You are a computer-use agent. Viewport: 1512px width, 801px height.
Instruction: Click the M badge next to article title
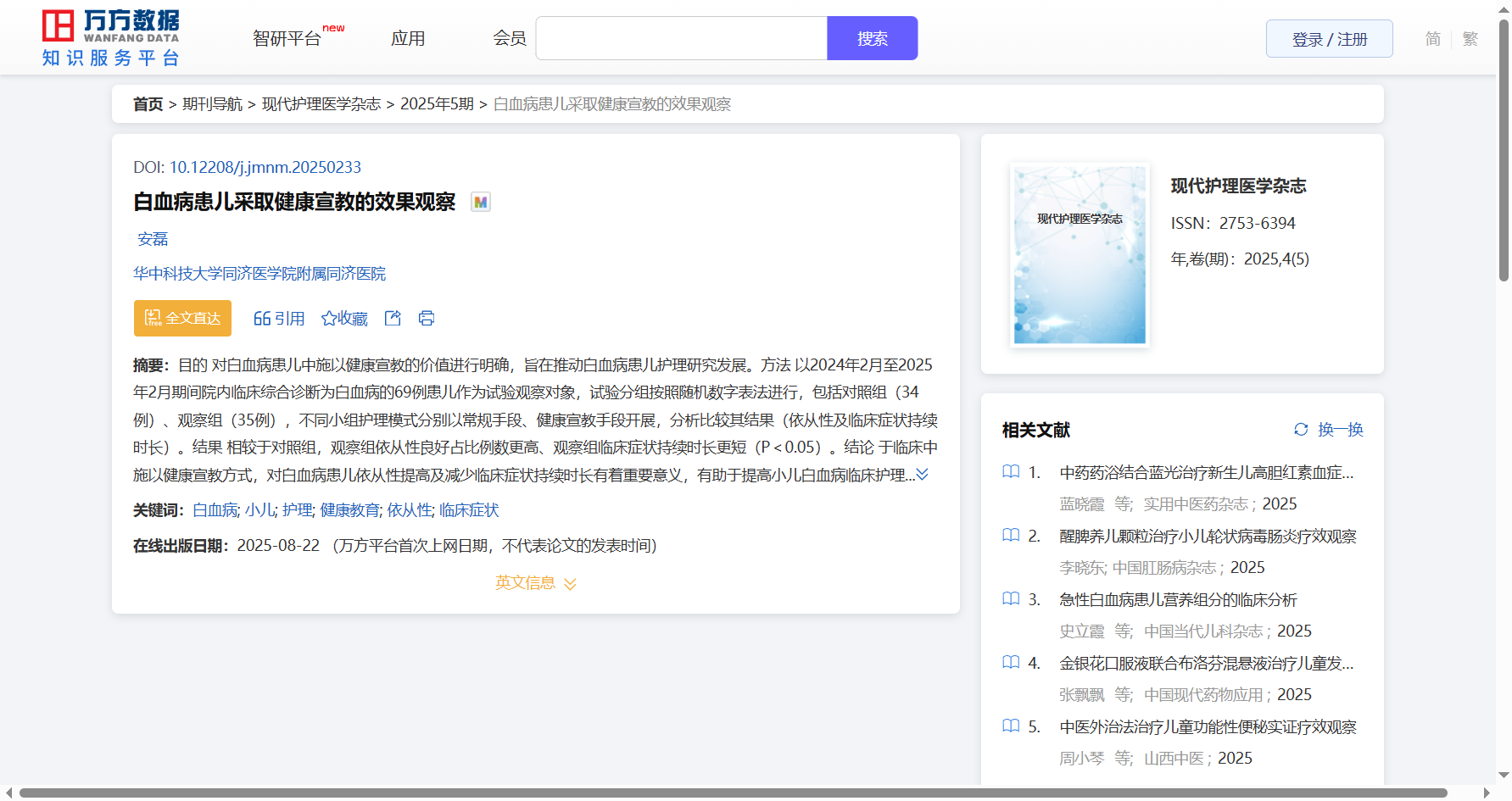pyautogui.click(x=481, y=203)
